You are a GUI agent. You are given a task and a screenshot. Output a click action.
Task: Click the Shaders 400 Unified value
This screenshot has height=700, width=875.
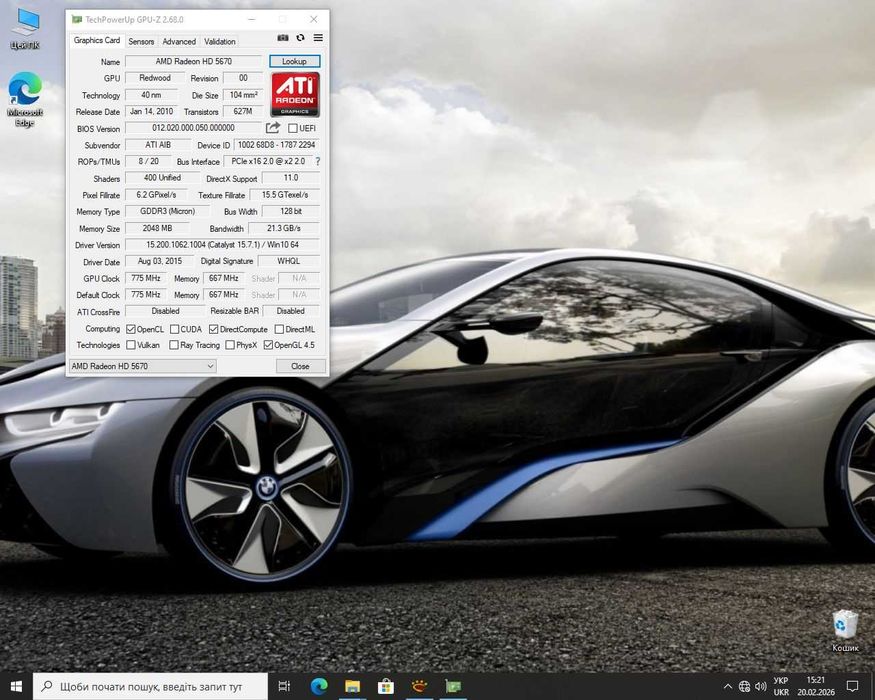tap(162, 178)
